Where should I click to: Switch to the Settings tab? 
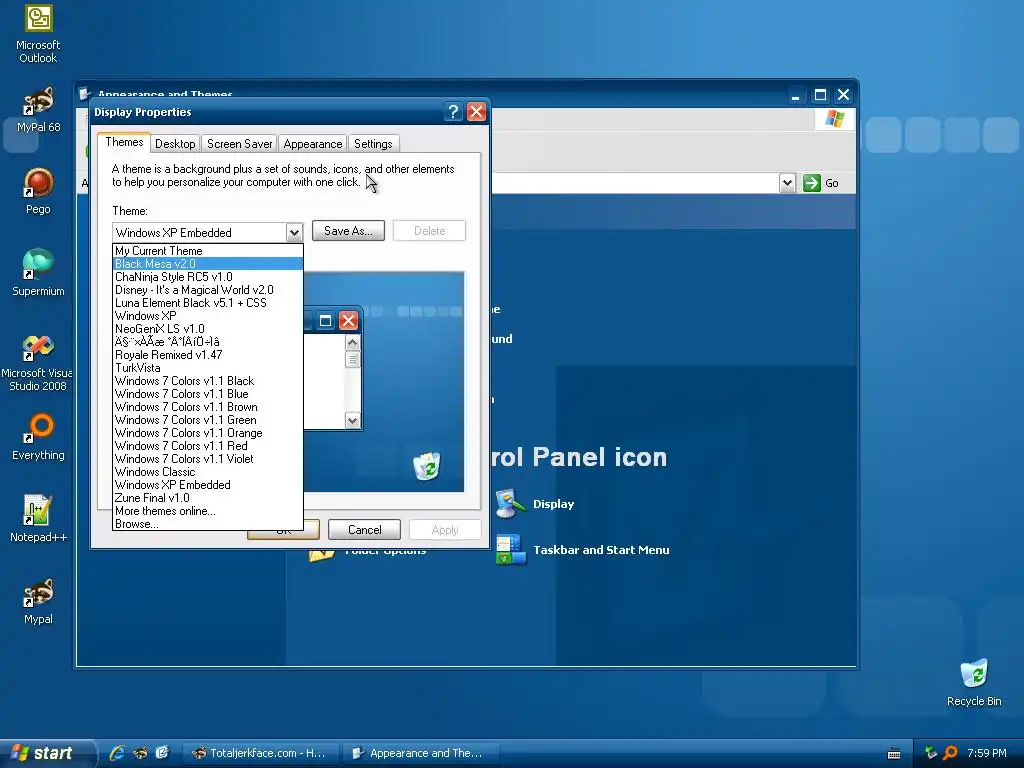click(x=373, y=144)
